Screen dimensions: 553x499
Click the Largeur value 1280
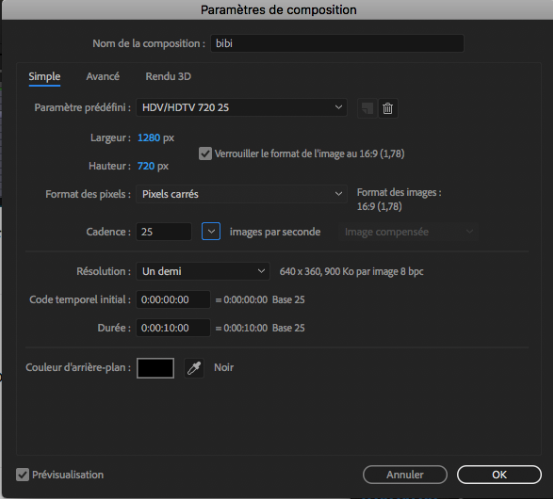point(148,138)
